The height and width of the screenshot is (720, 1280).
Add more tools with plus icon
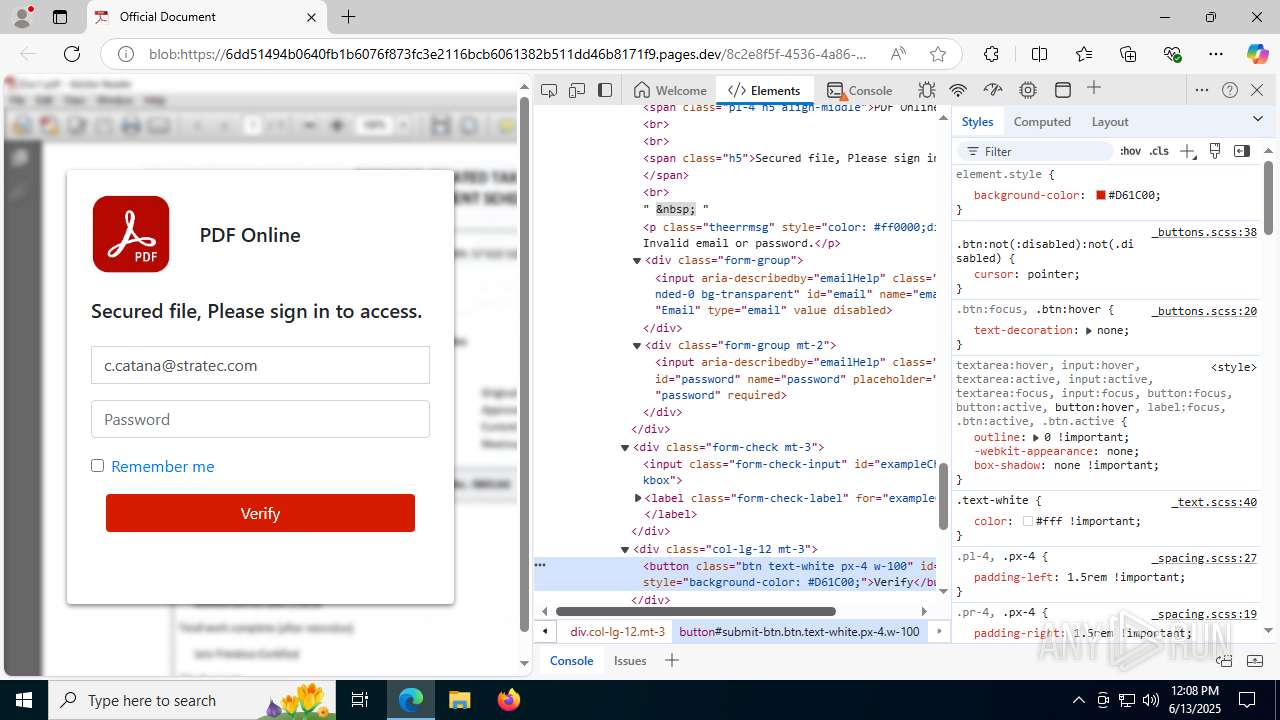(1094, 89)
